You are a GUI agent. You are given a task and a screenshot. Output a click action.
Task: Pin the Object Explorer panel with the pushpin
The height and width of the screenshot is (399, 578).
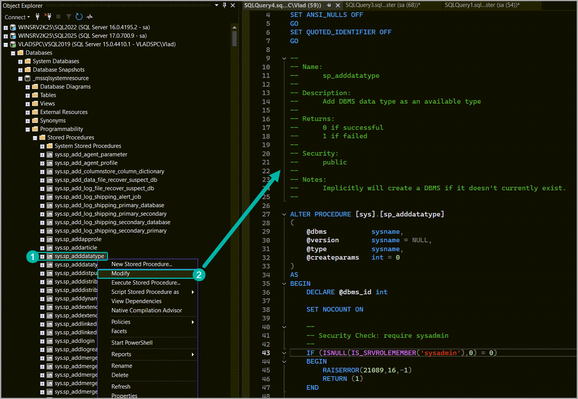[x=224, y=5]
